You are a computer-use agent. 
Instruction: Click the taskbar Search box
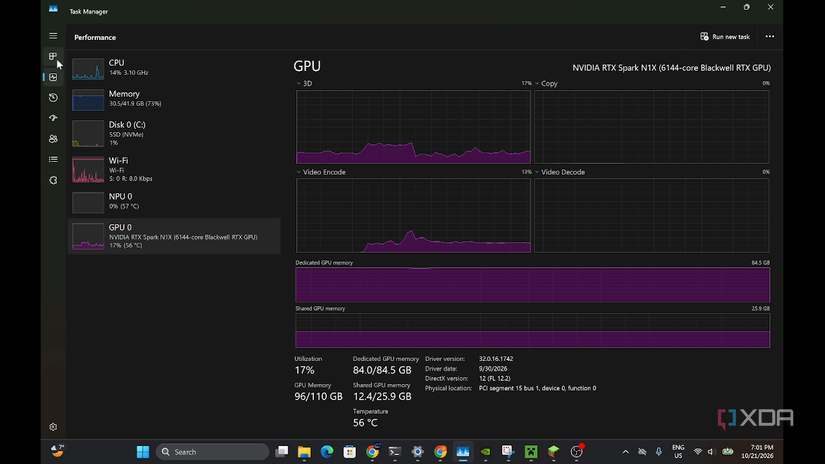213,452
